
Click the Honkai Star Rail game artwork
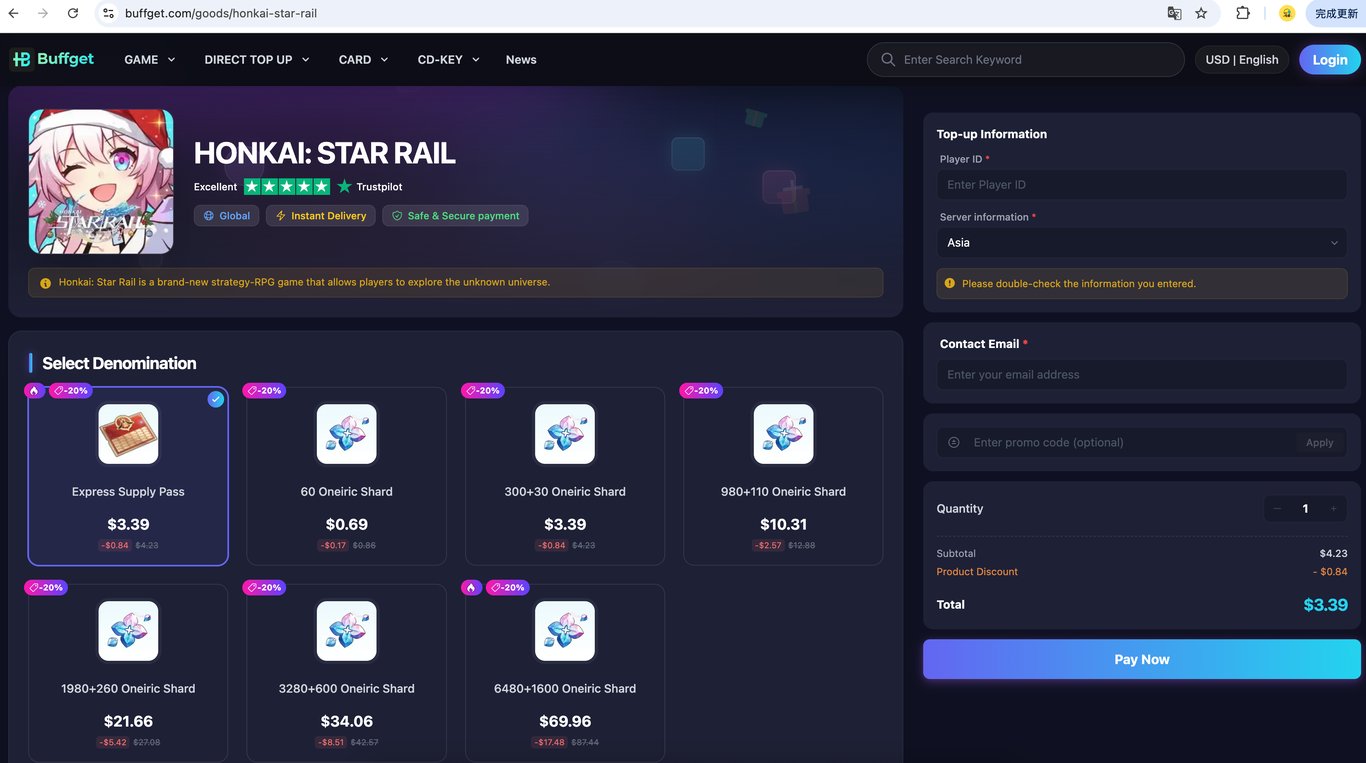coord(101,181)
